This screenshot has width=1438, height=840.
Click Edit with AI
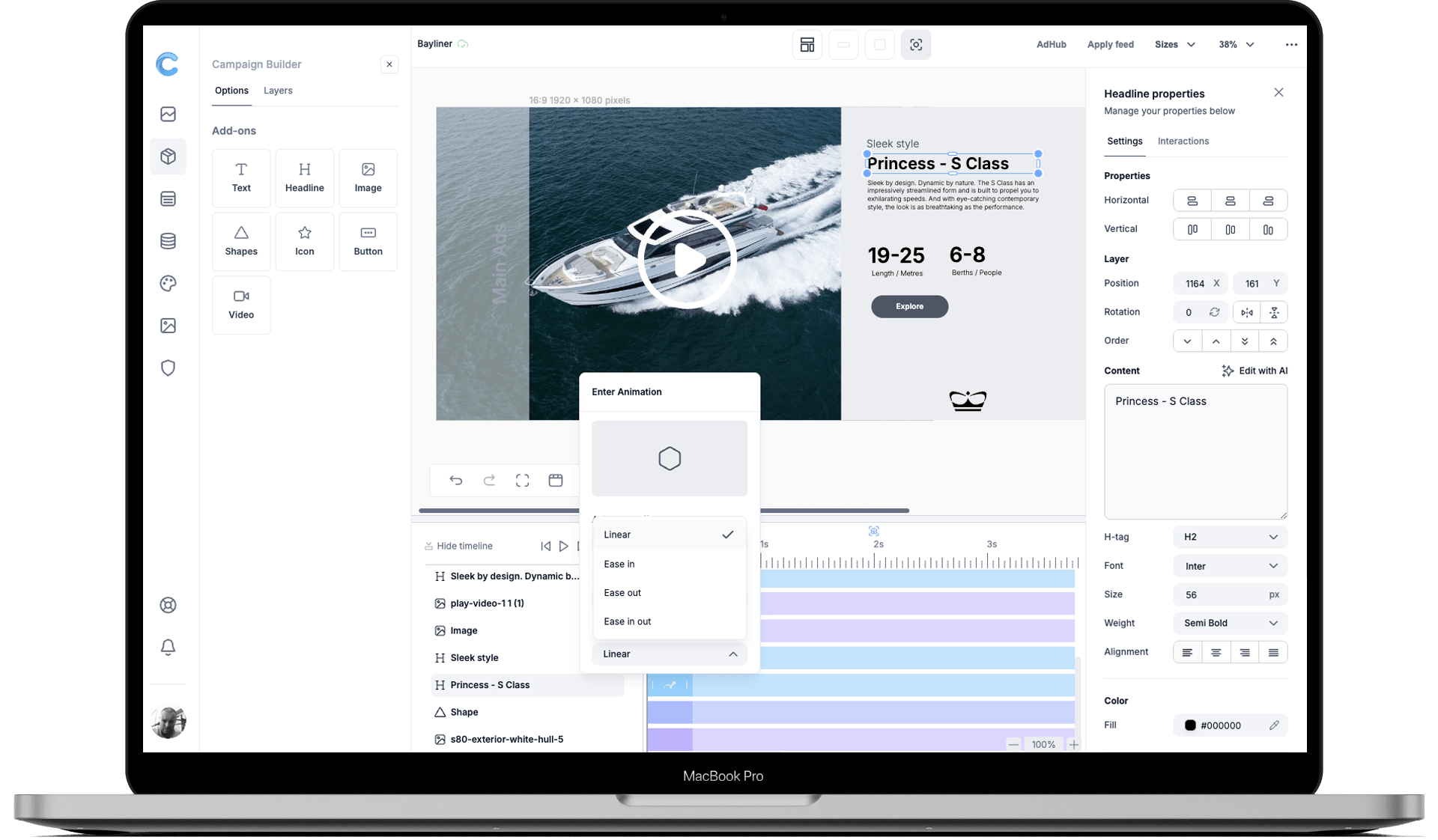(1255, 371)
